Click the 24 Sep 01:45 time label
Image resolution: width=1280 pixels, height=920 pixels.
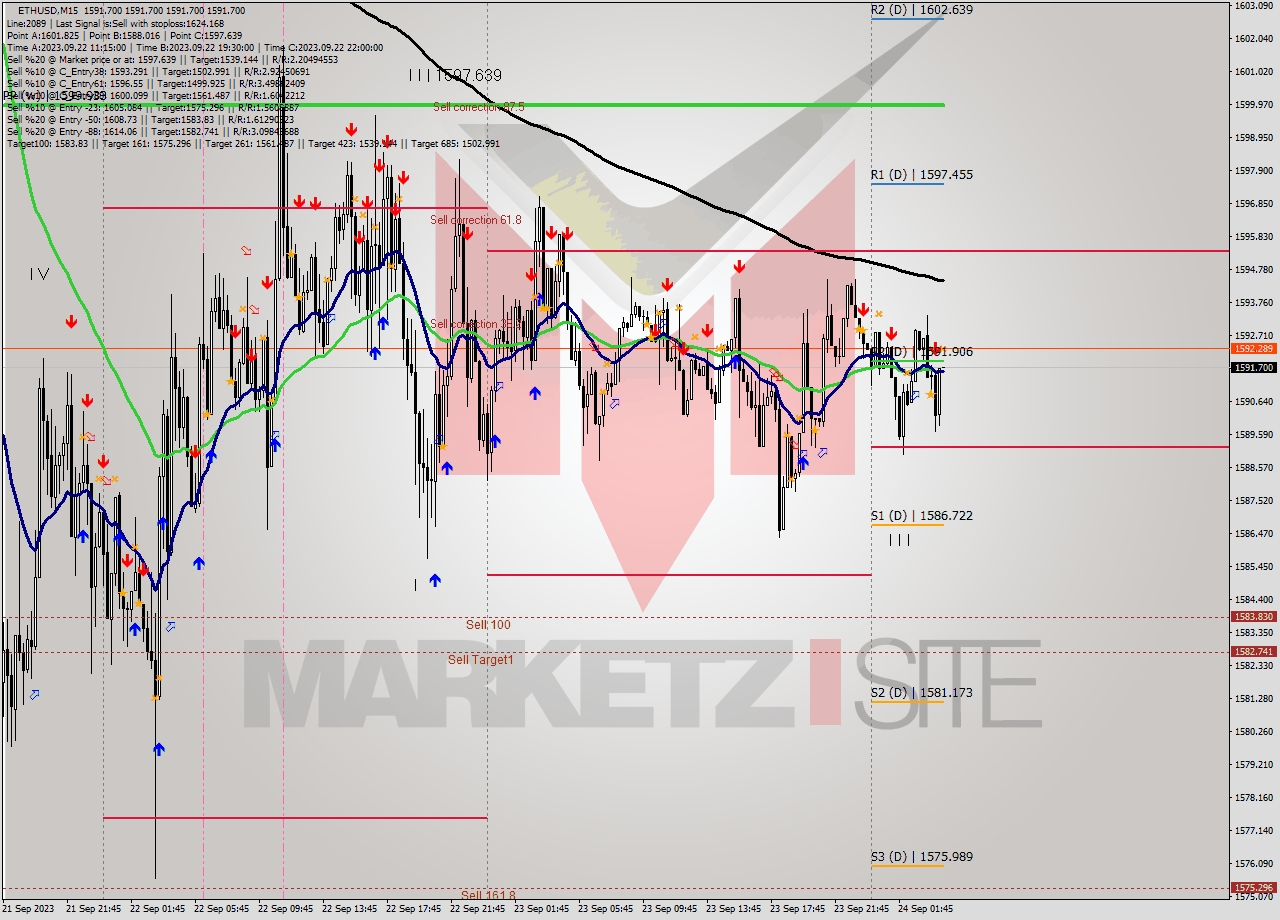point(927,910)
